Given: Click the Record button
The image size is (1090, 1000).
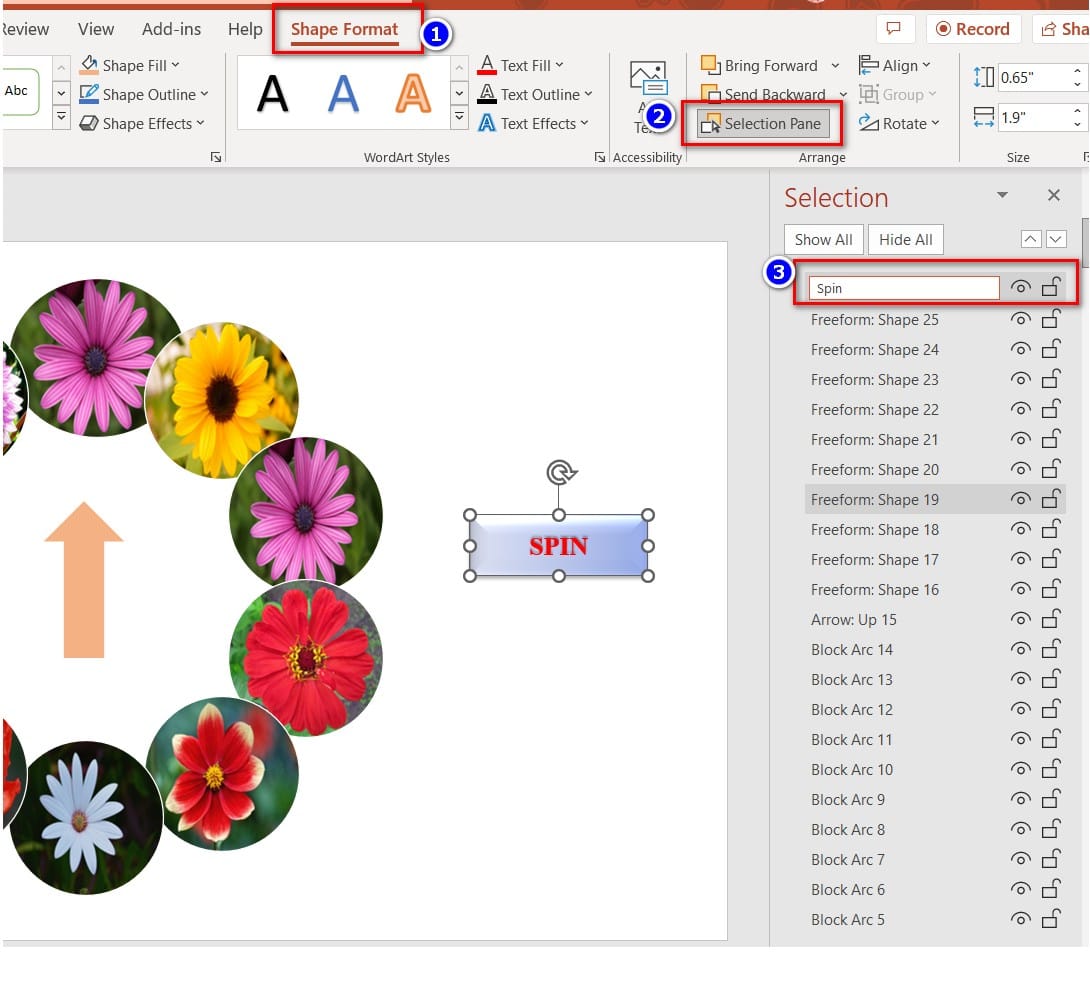Looking at the screenshot, I should (973, 28).
